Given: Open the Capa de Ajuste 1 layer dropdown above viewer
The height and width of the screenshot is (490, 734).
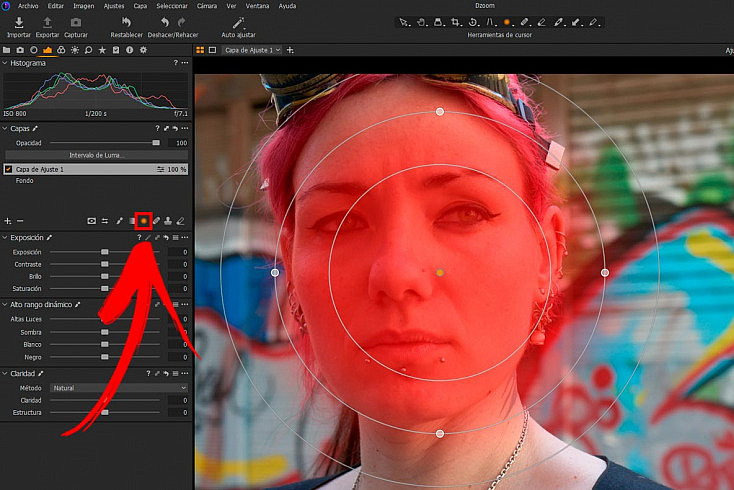Looking at the screenshot, I should (252, 50).
